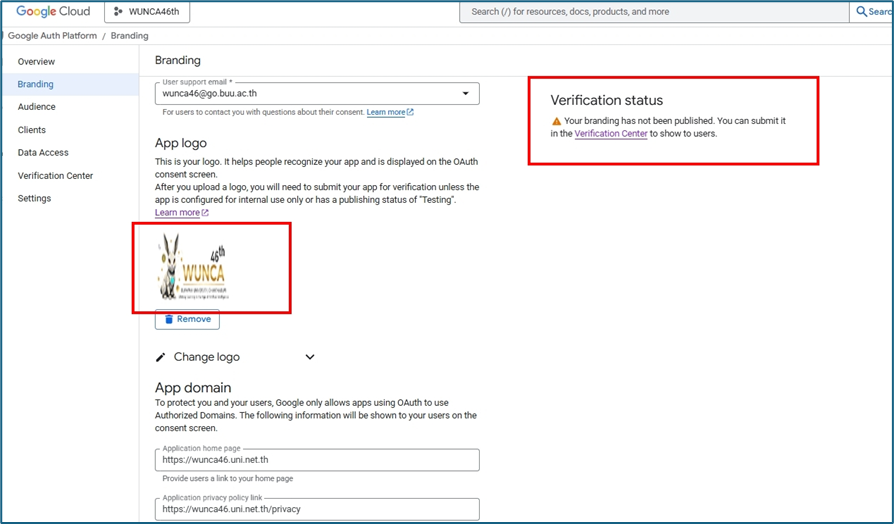The image size is (894, 524).
Task: Open Clients in the sidebar
Action: pos(32,130)
